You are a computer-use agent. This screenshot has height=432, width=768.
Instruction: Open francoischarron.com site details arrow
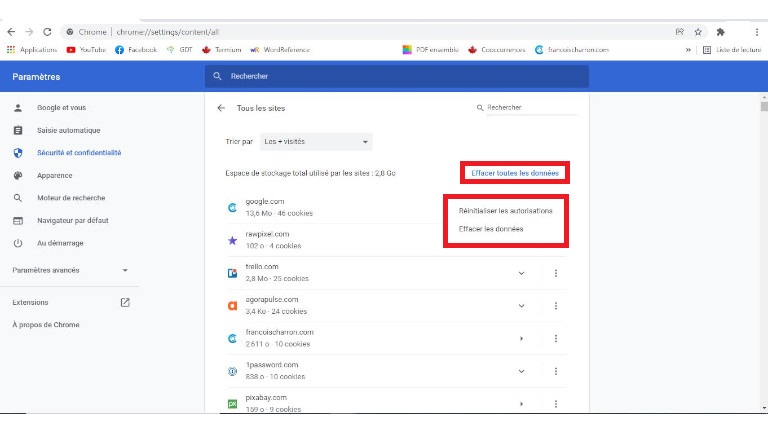coord(521,338)
